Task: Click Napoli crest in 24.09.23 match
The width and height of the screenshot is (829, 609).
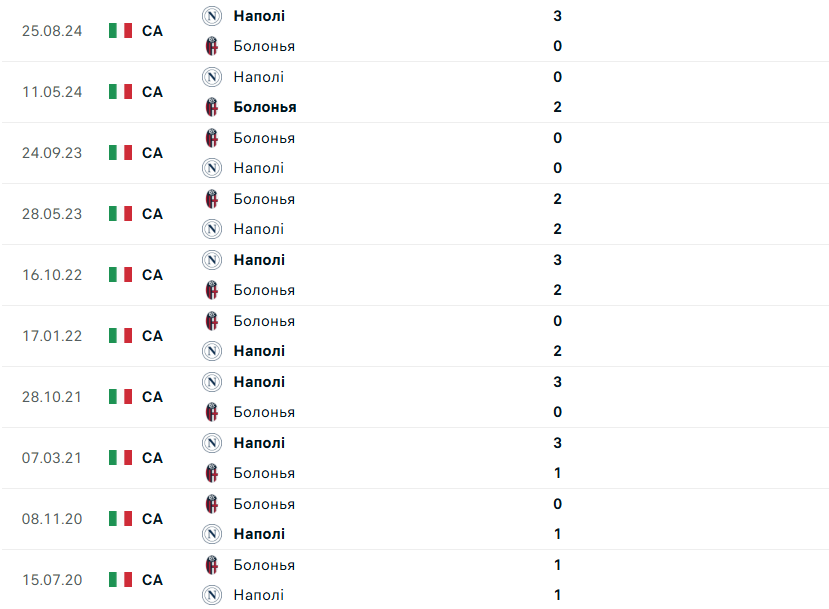Action: [x=212, y=168]
